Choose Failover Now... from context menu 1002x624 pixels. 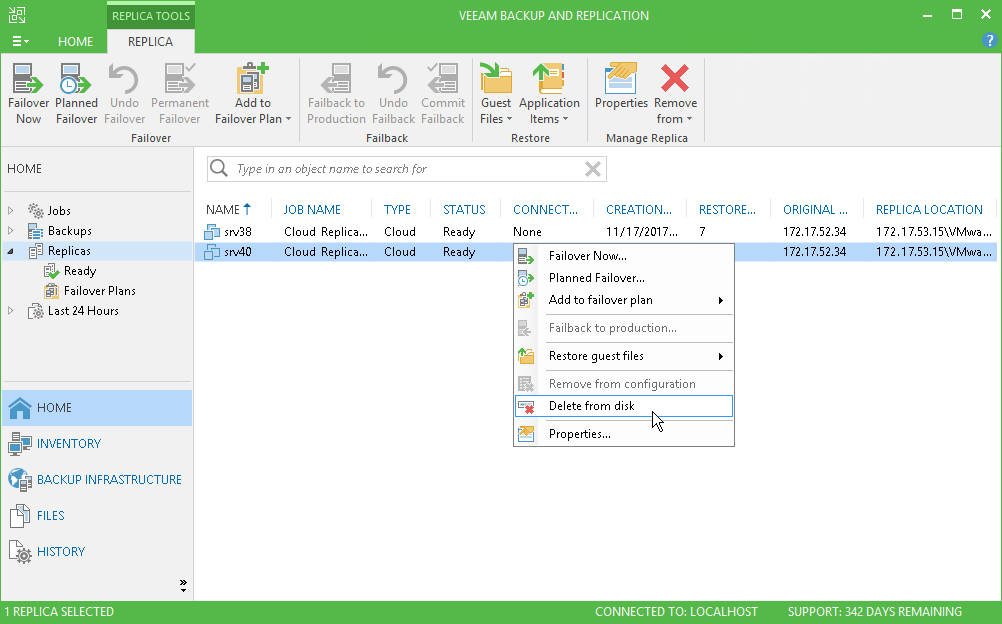tap(624, 256)
